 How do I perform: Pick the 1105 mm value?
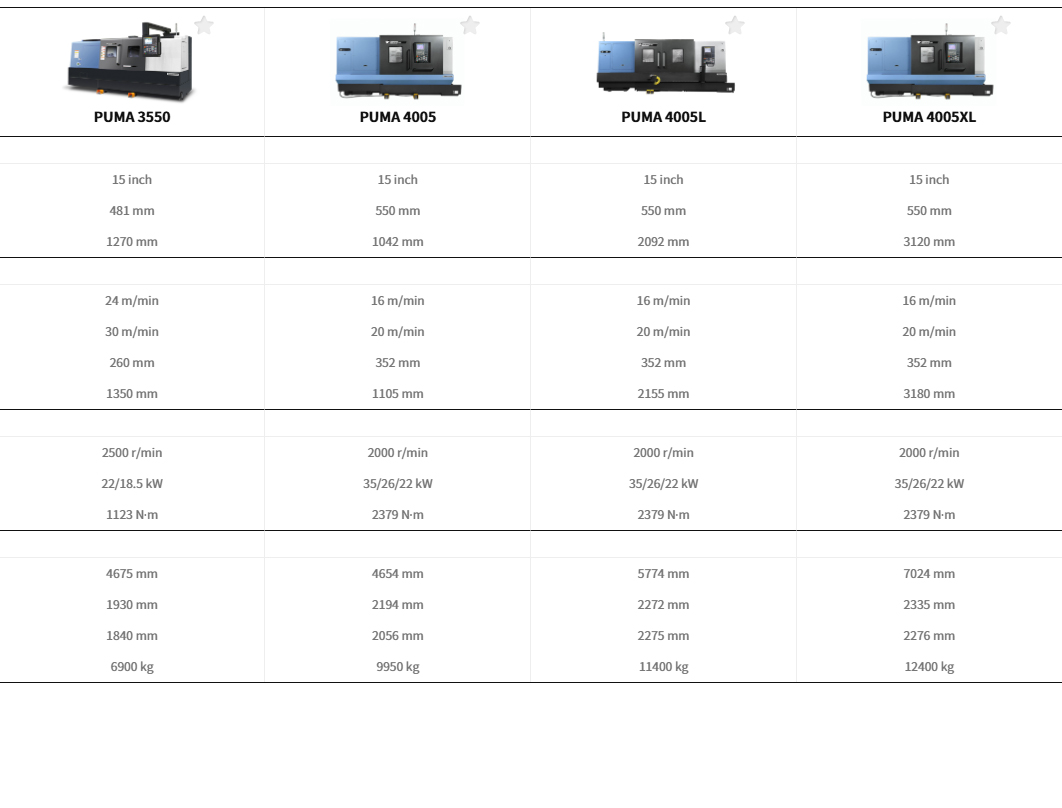[398, 394]
